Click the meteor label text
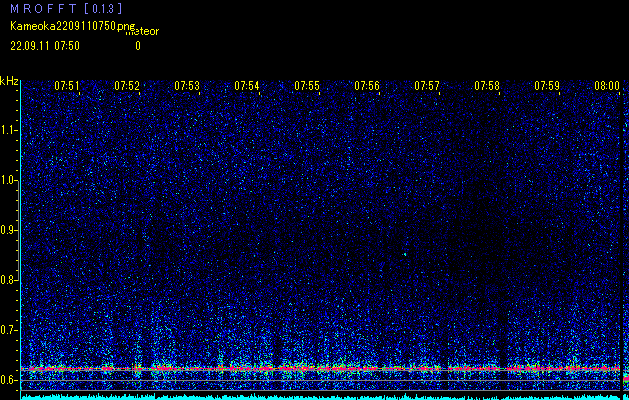Viewport: 629px width, 400px height. pyautogui.click(x=142, y=31)
